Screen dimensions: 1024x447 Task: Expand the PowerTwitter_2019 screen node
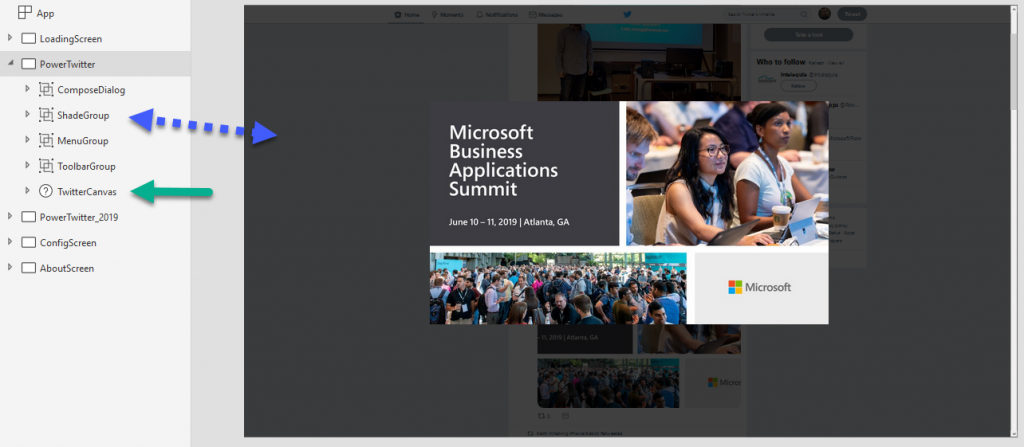(10, 217)
